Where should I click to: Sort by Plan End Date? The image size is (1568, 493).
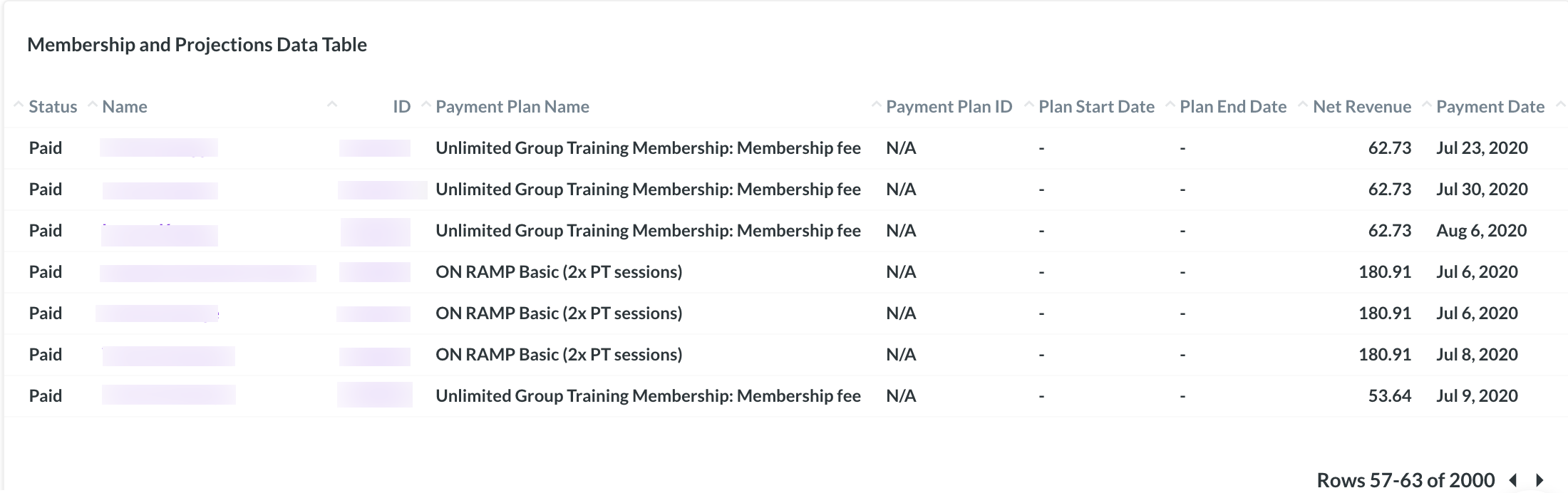coord(1233,107)
